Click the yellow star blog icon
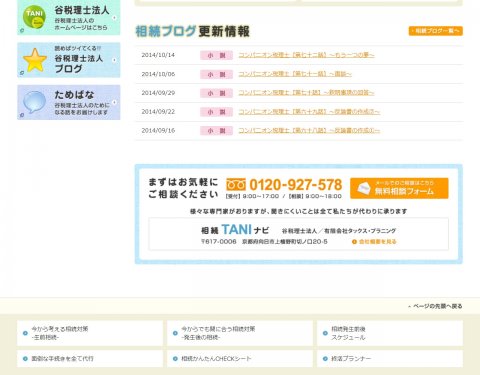Image resolution: width=480 pixels, height=375 pixels. click(x=35, y=60)
